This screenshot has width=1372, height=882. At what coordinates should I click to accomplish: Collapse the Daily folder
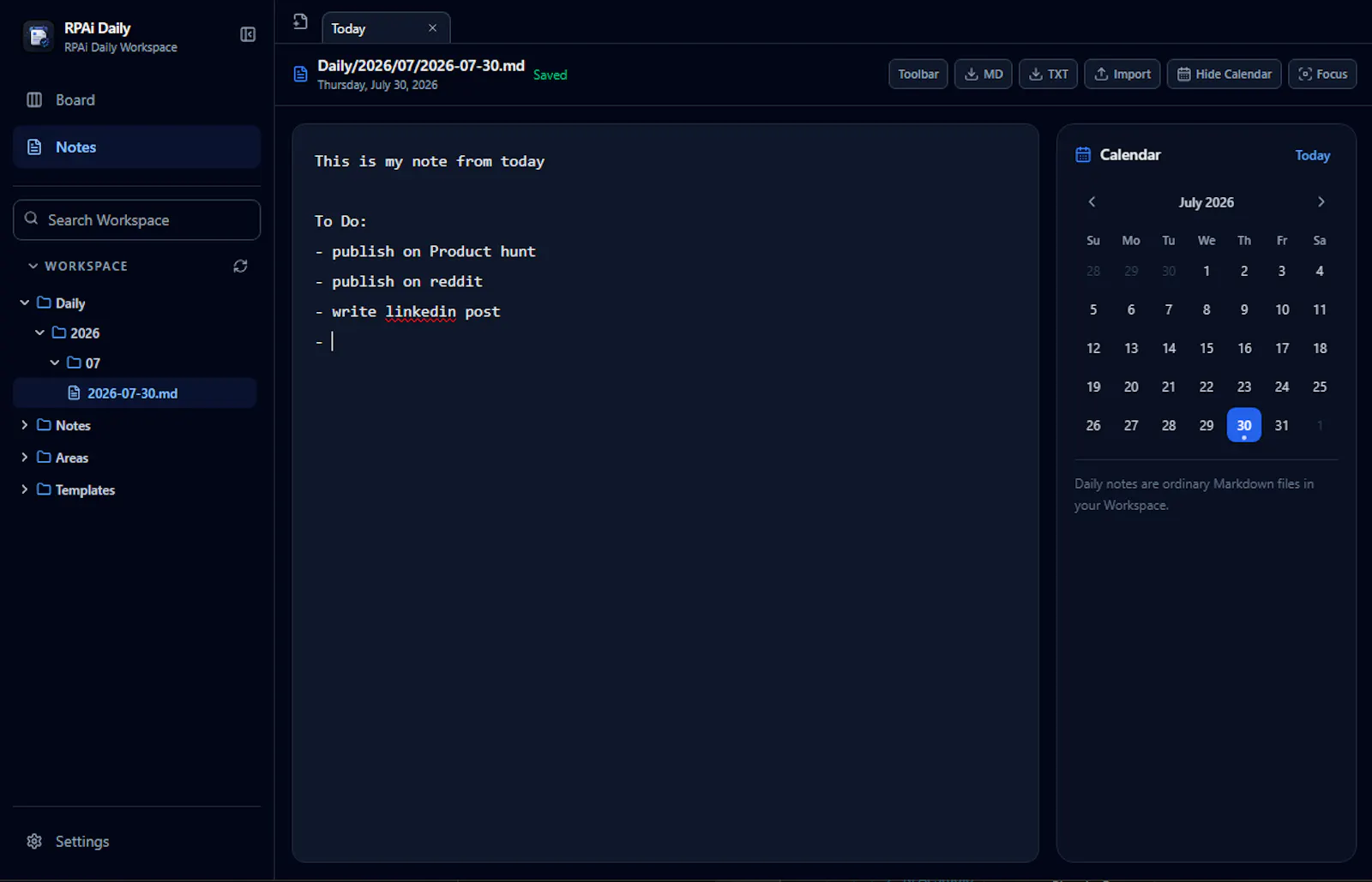[24, 303]
